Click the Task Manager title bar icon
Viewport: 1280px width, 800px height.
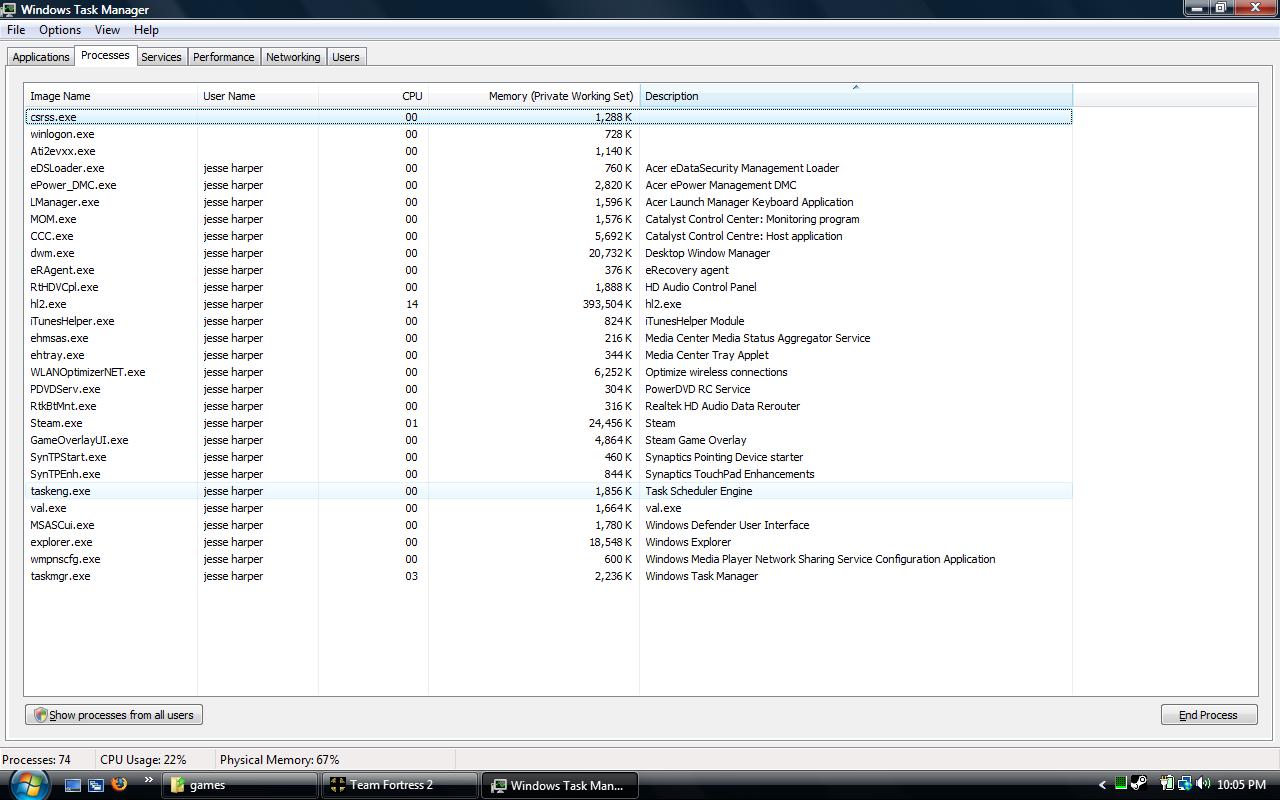[8, 9]
